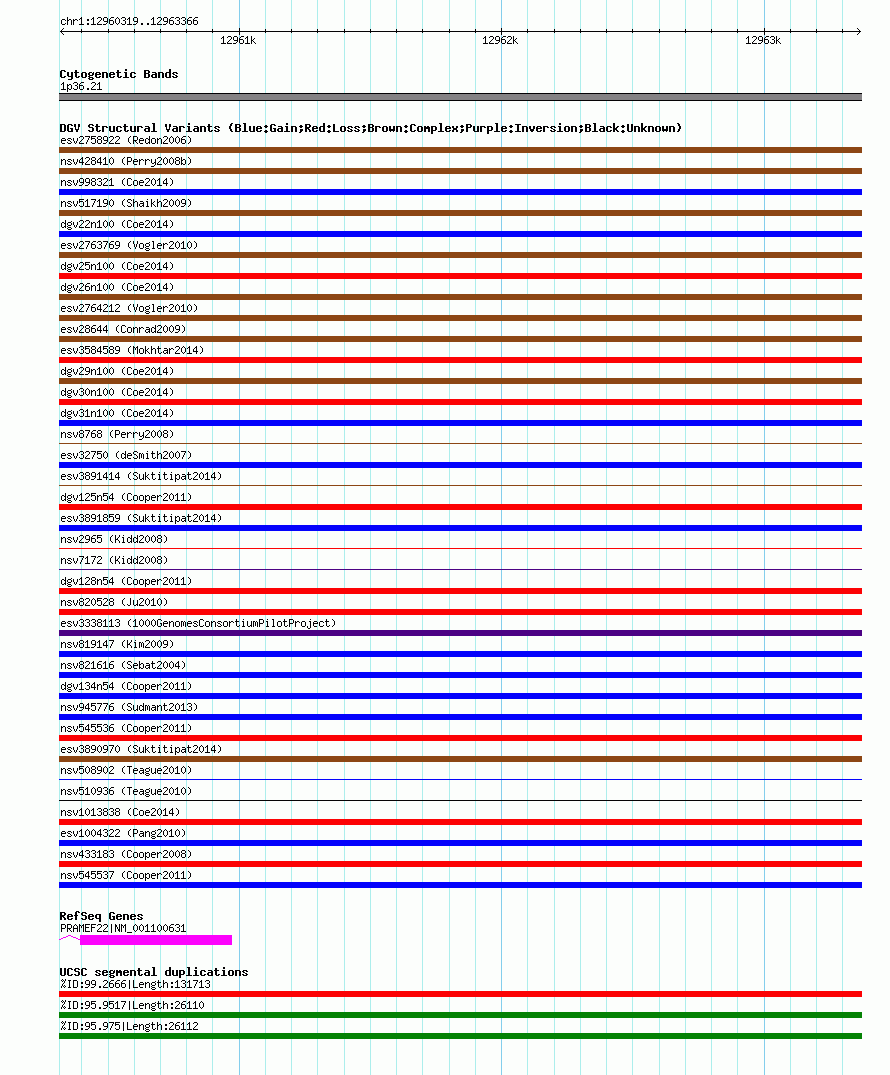890x1075 pixels.
Task: Click nsv510936 (Teague2010) label
Action: [126, 791]
